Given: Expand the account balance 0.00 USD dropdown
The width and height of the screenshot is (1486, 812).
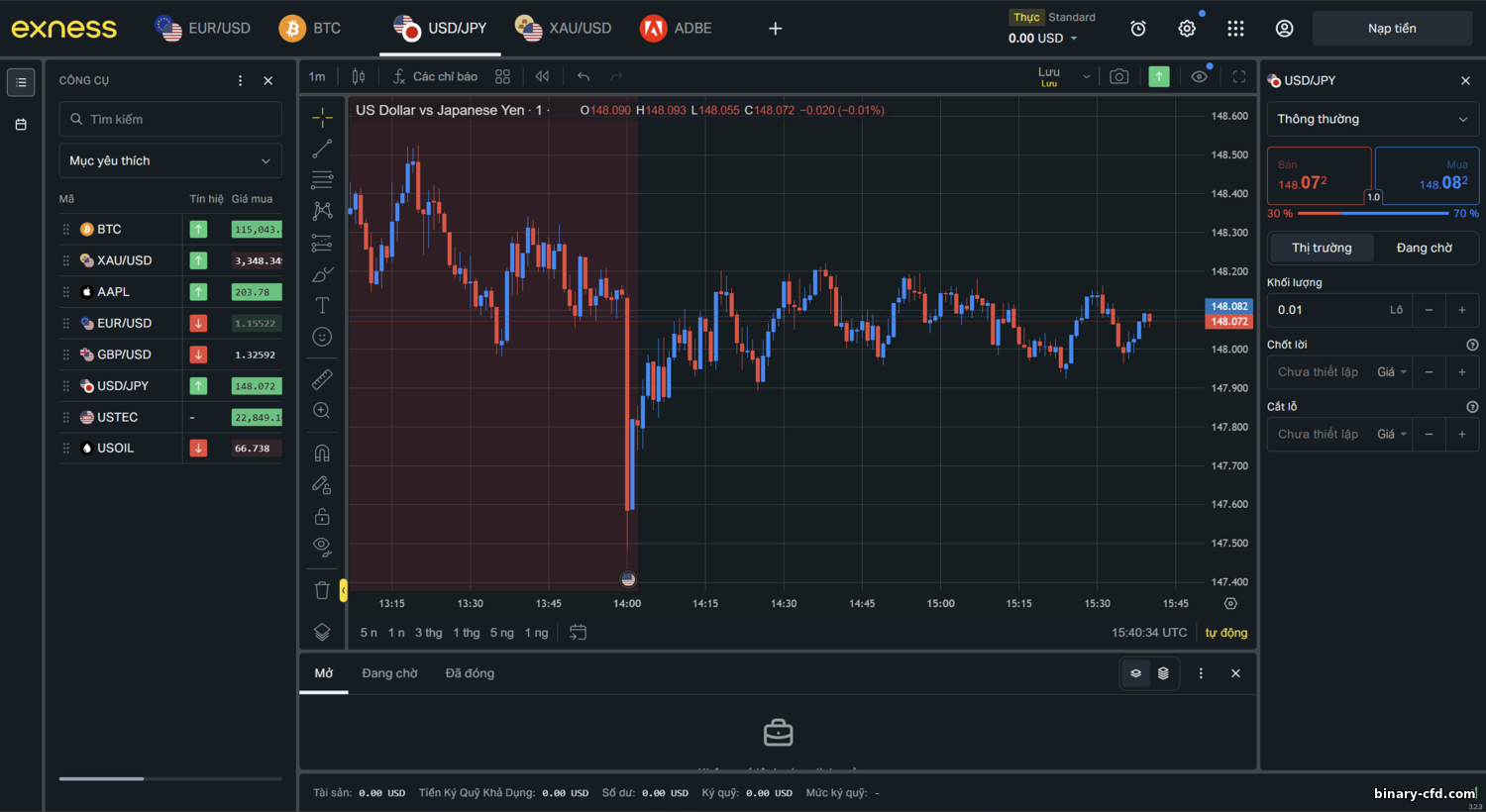Looking at the screenshot, I should pos(1042,39).
